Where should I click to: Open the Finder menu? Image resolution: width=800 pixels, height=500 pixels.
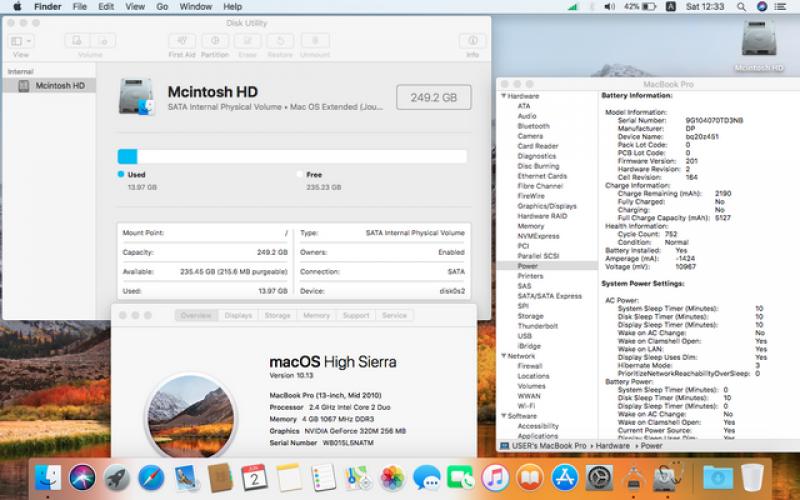point(47,7)
